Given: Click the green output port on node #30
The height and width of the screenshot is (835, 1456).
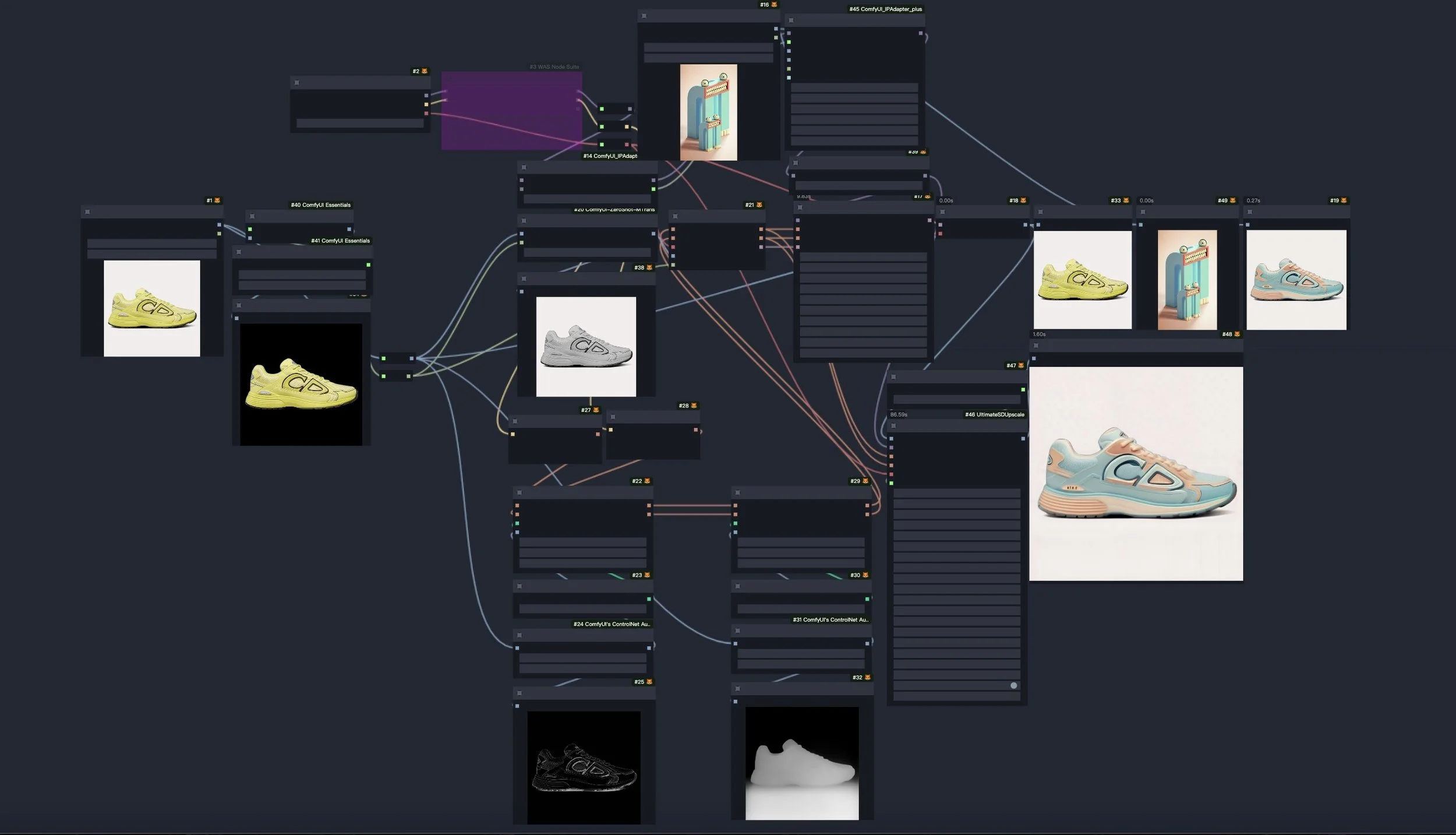Looking at the screenshot, I should (x=867, y=599).
